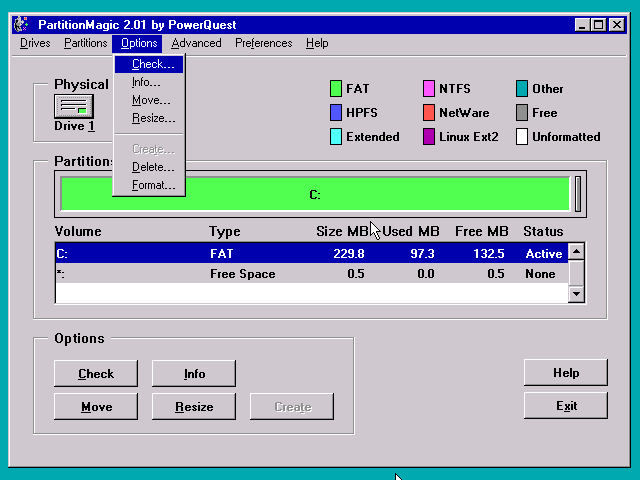Image resolution: width=640 pixels, height=480 pixels.
Task: Maximize the PartitionMagic window
Action: point(598,25)
